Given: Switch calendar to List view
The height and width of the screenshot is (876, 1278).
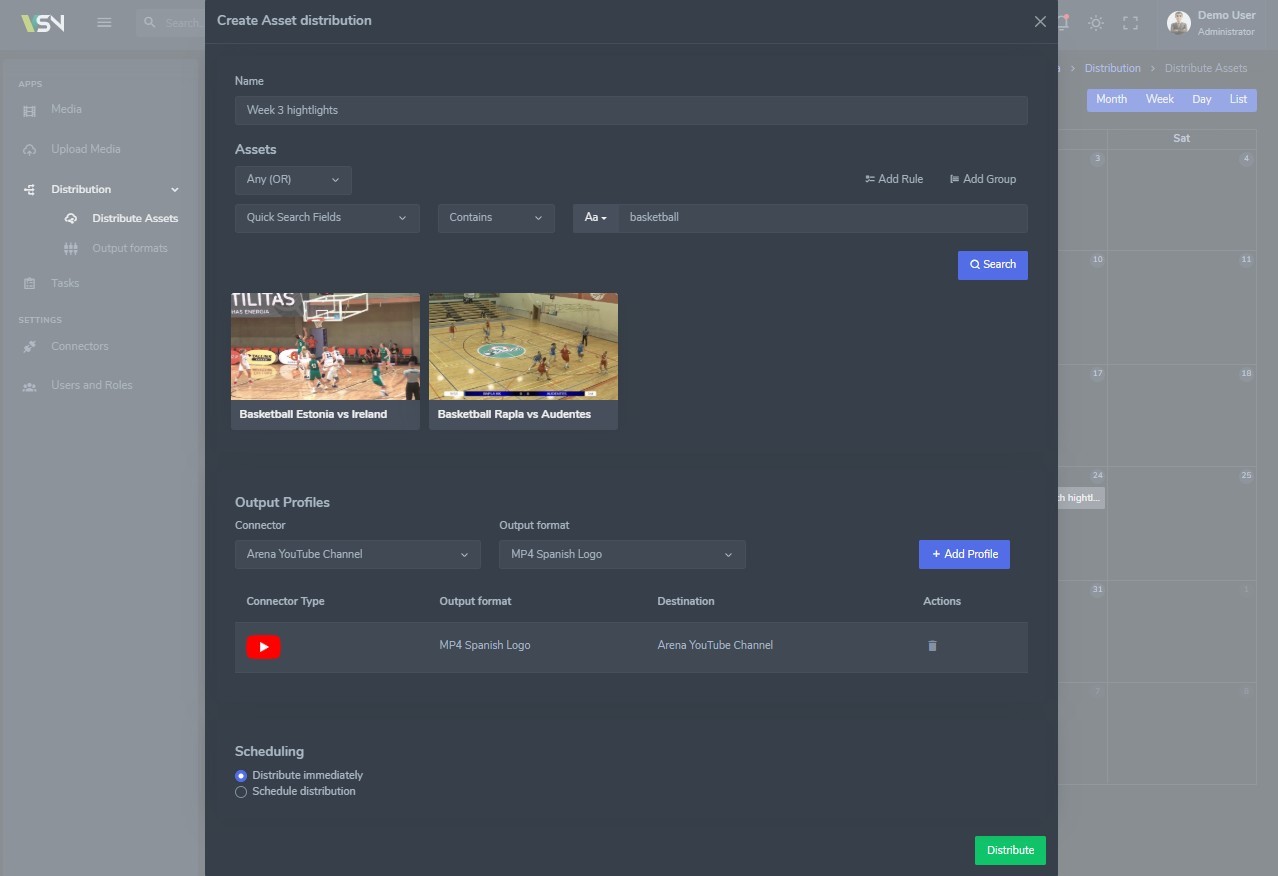Looking at the screenshot, I should pyautogui.click(x=1238, y=99).
